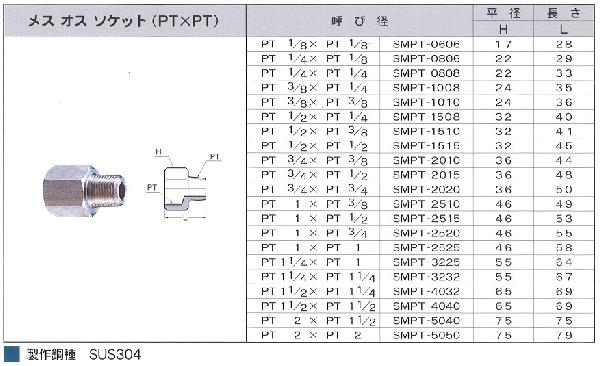Select model code SMPT-2015
Image resolution: width=600 pixels, height=366 pixels.
tap(426, 175)
